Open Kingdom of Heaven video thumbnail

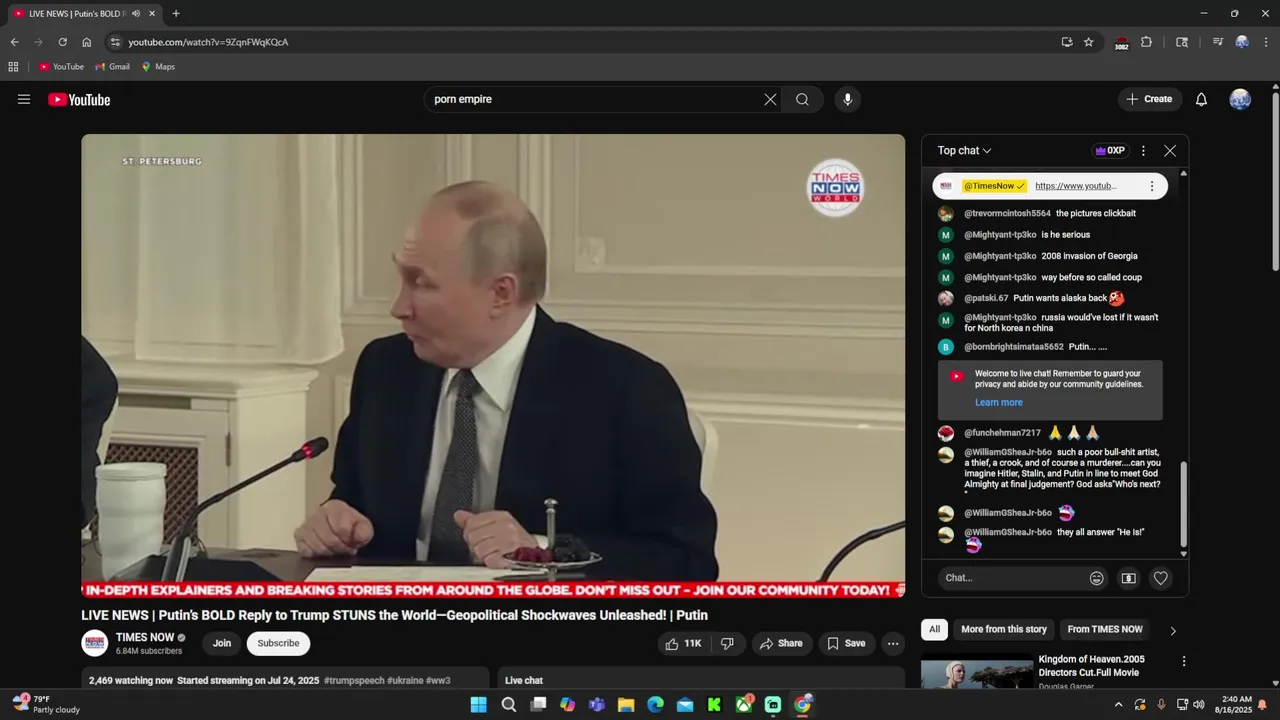[977, 671]
